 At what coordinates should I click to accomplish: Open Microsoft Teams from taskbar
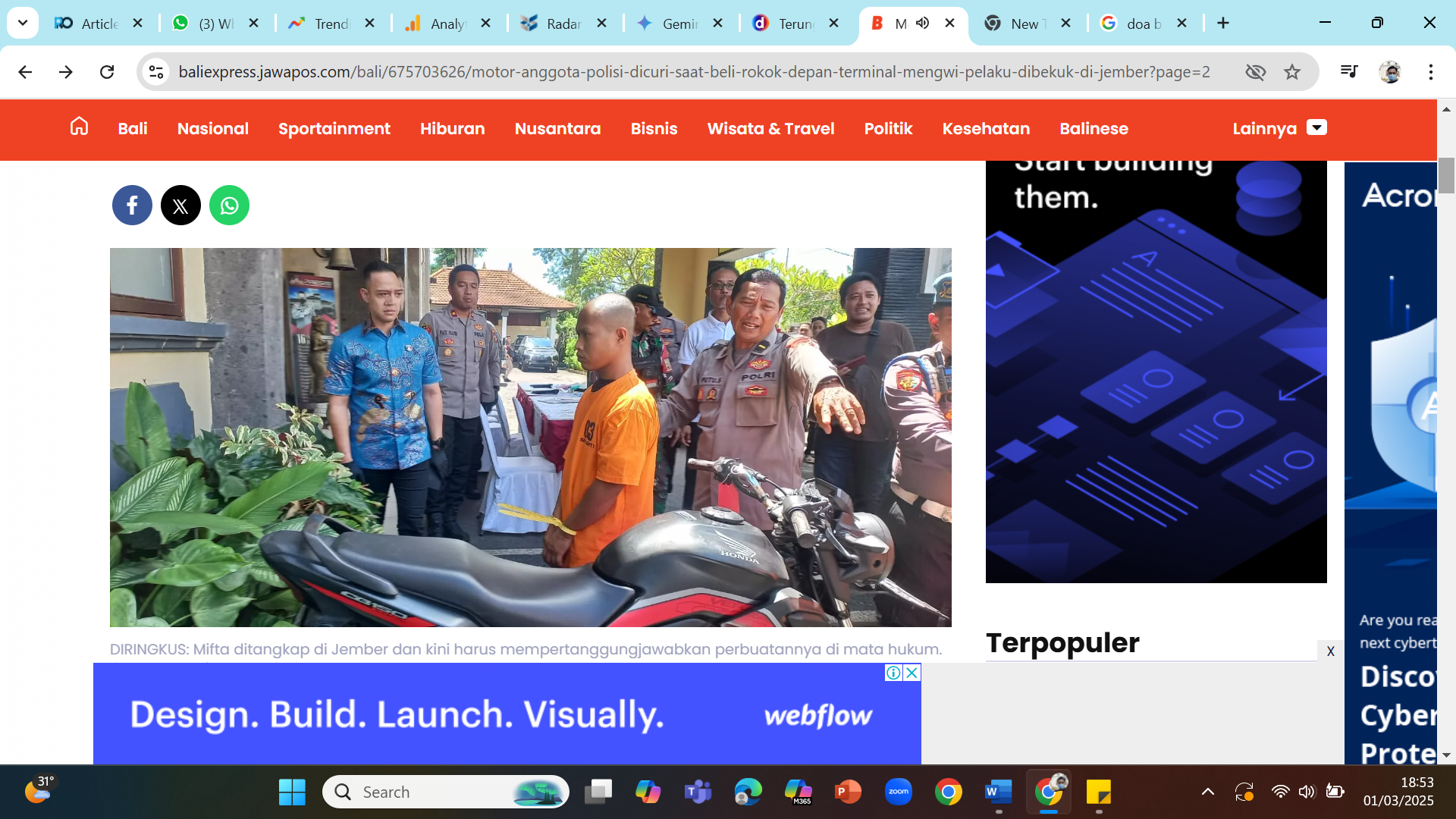(698, 792)
